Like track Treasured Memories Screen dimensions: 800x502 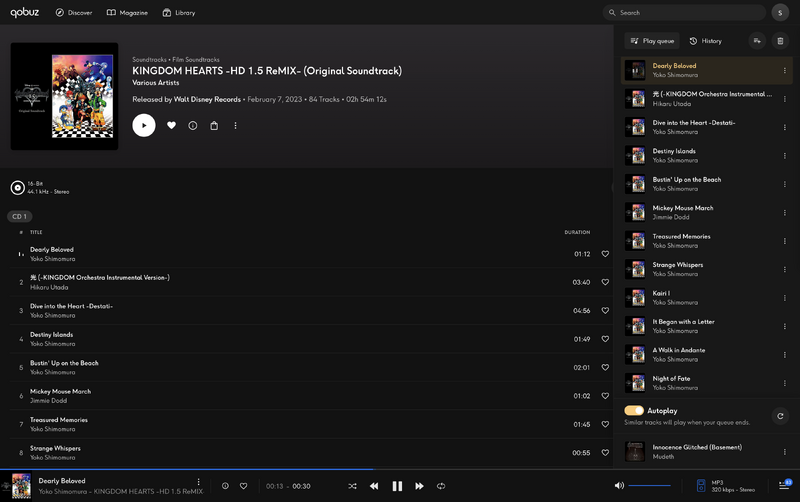605,424
